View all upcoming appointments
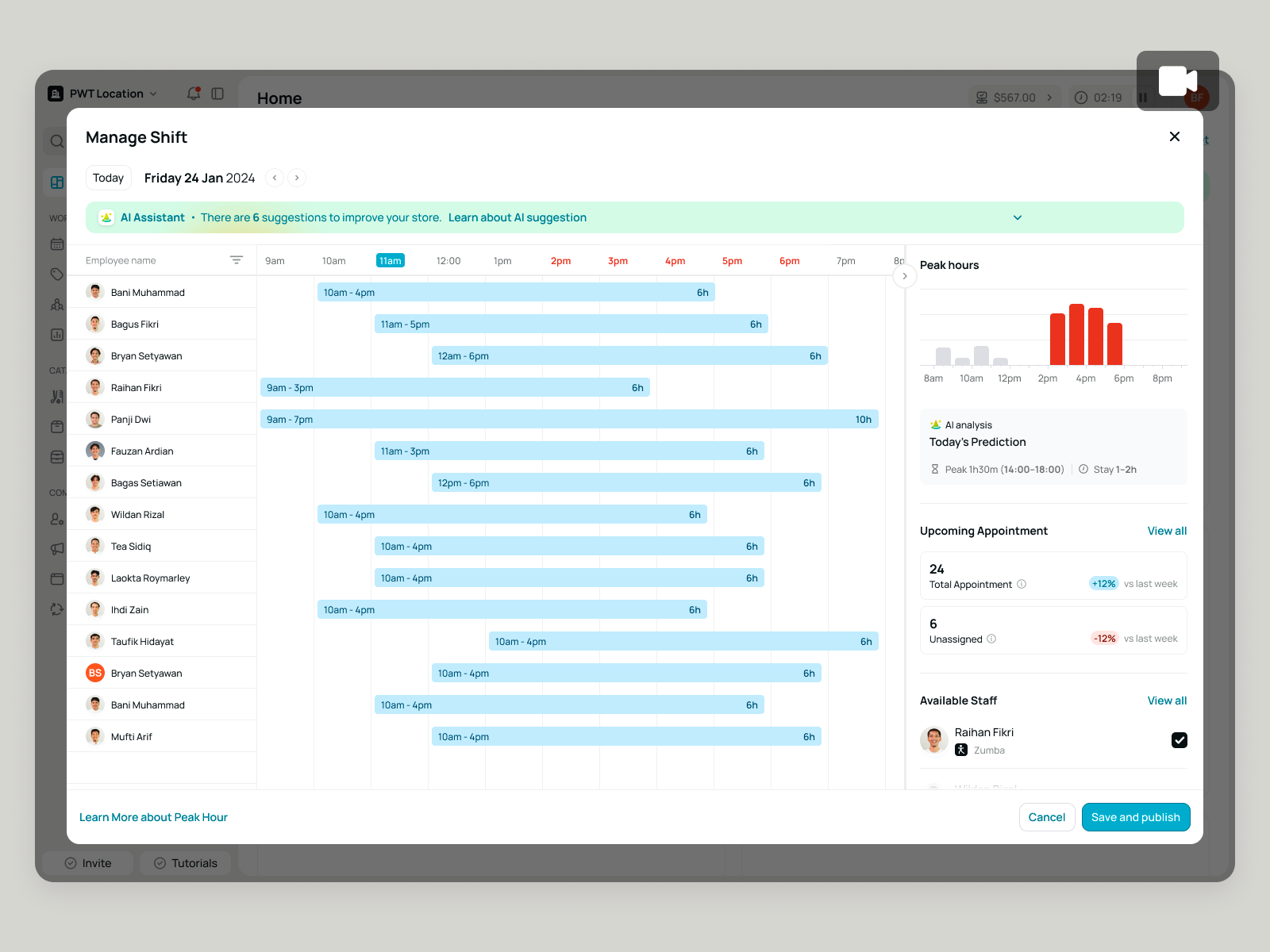This screenshot has width=1270, height=952. (1167, 531)
